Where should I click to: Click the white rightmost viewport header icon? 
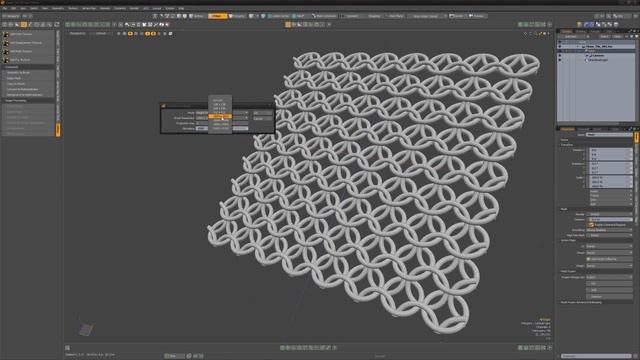coord(170,33)
